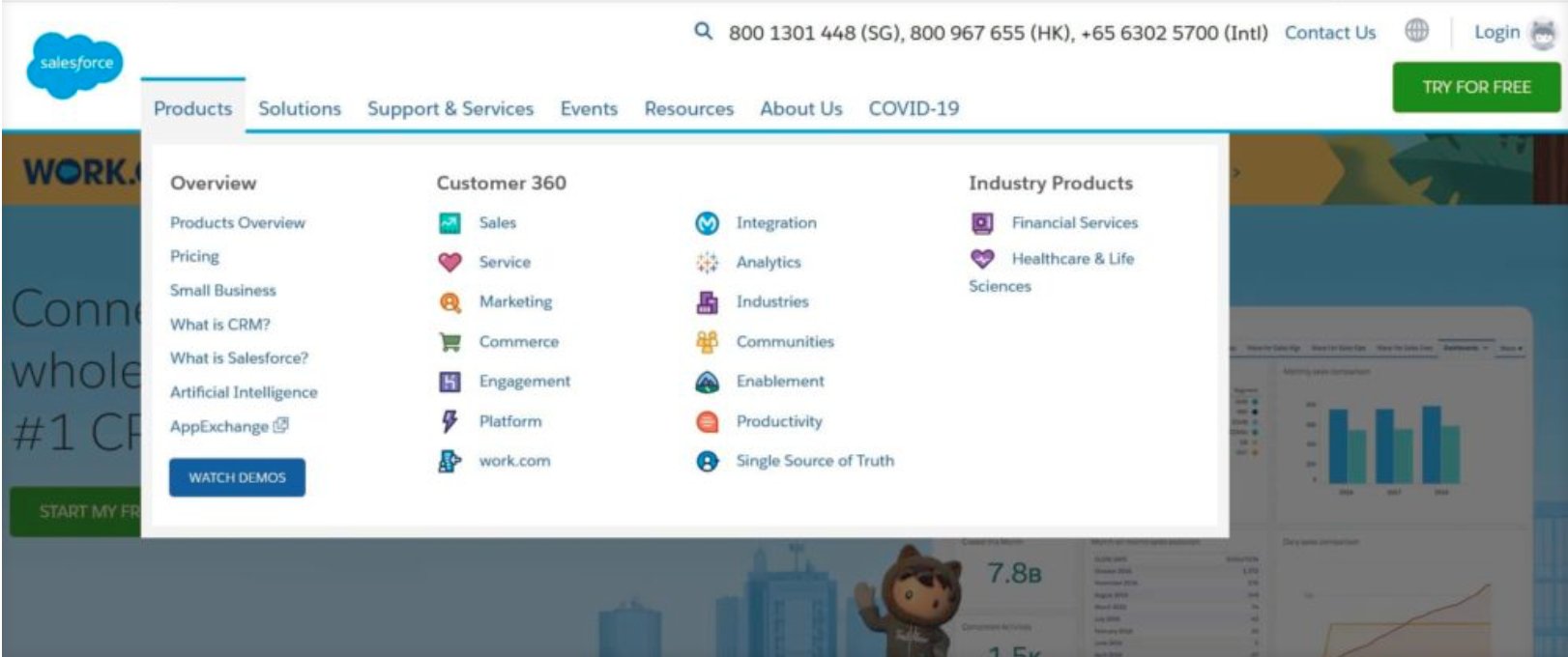The image size is (1568, 657).
Task: Click the Salesforce cloud logo
Action: coord(75,65)
